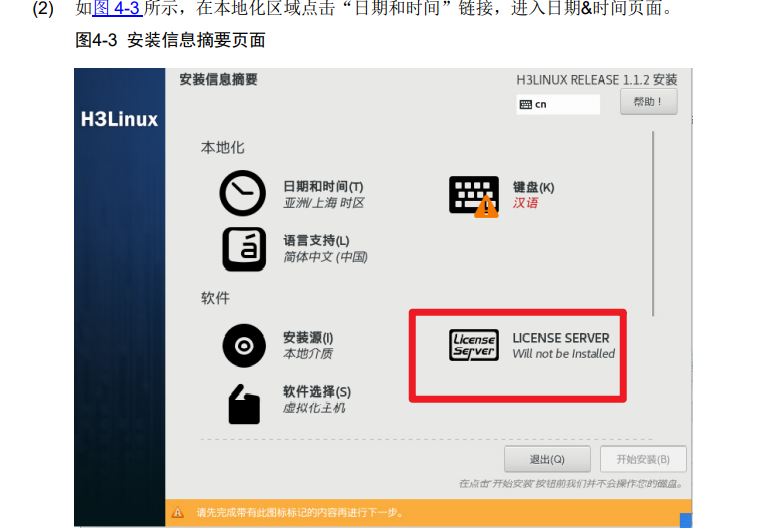
Task: Click the cn keyboard layout indicator
Action: (x=558, y=104)
